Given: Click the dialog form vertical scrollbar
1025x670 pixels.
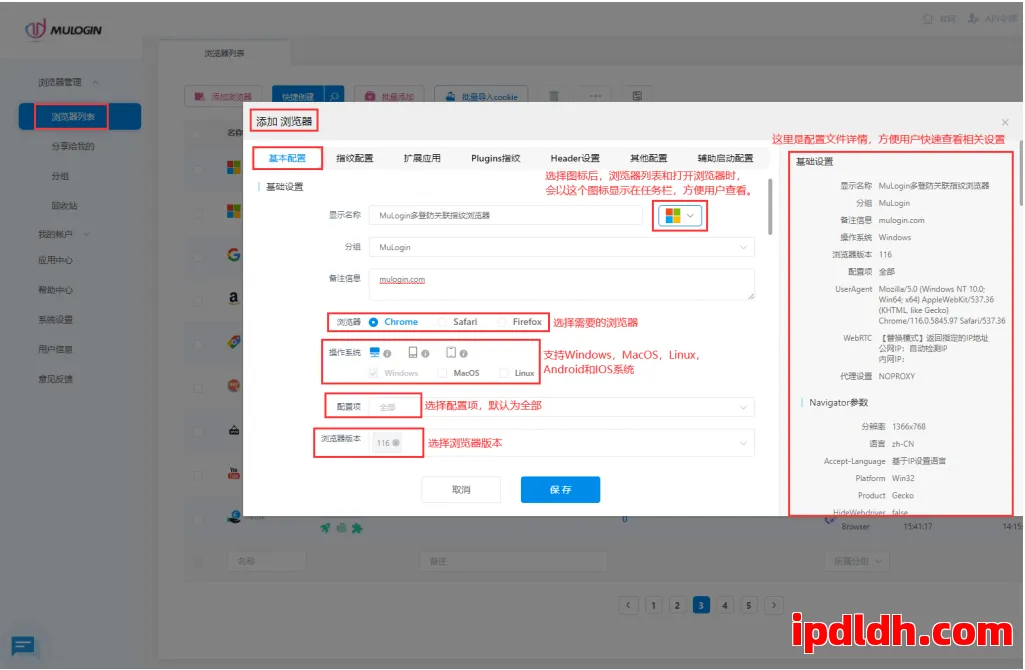Looking at the screenshot, I should (x=770, y=207).
